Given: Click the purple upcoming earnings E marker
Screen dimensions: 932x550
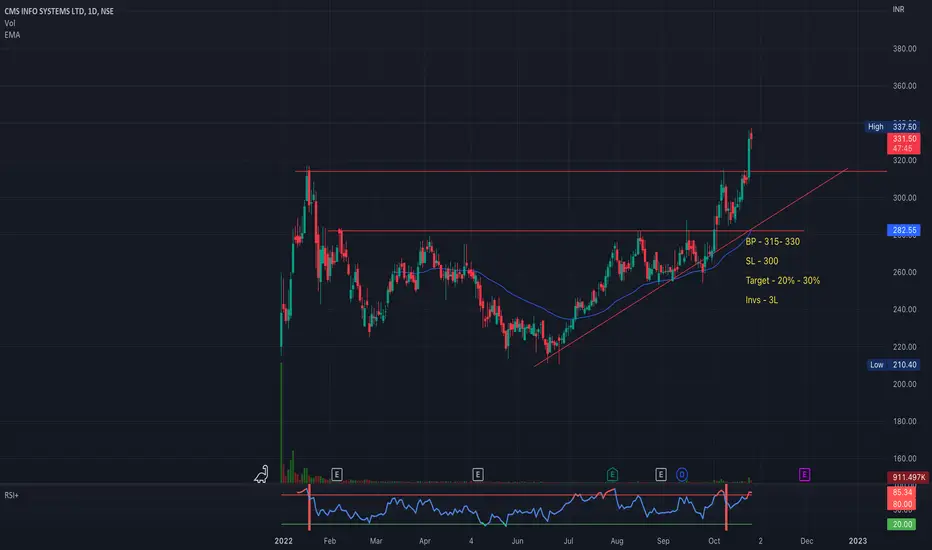Looking at the screenshot, I should pyautogui.click(x=804, y=474).
